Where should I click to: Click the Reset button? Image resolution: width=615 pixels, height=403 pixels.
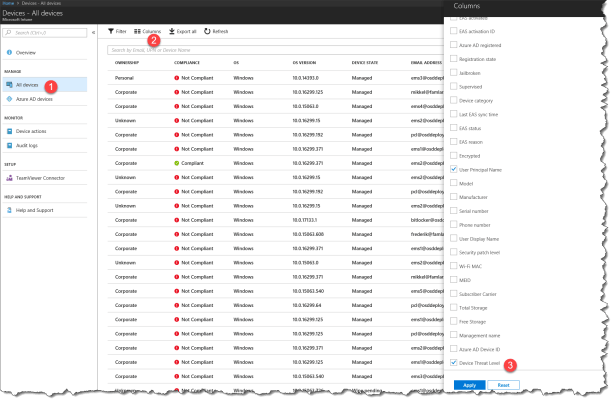(504, 385)
